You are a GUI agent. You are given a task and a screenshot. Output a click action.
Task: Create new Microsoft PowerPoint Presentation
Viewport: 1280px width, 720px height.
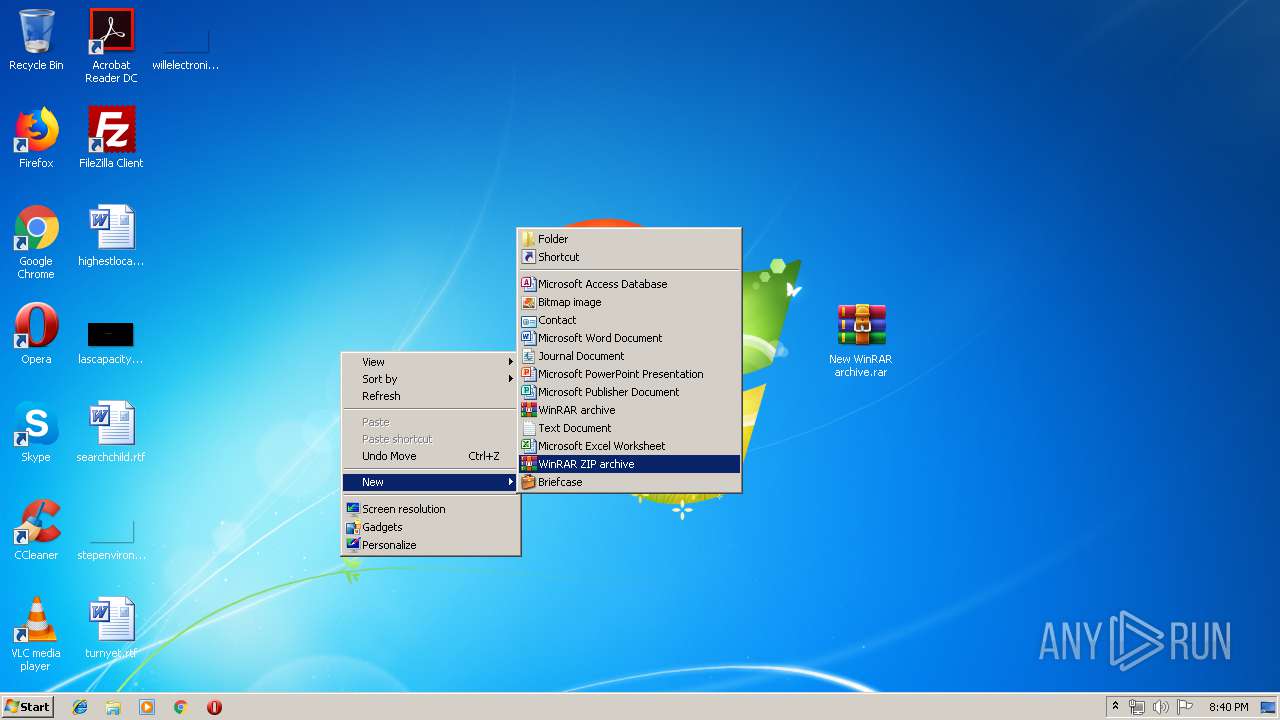(x=629, y=374)
